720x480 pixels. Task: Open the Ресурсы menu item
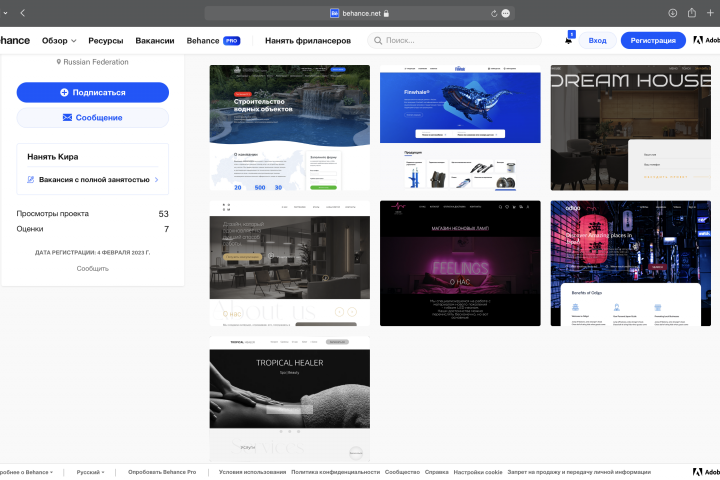(106, 40)
